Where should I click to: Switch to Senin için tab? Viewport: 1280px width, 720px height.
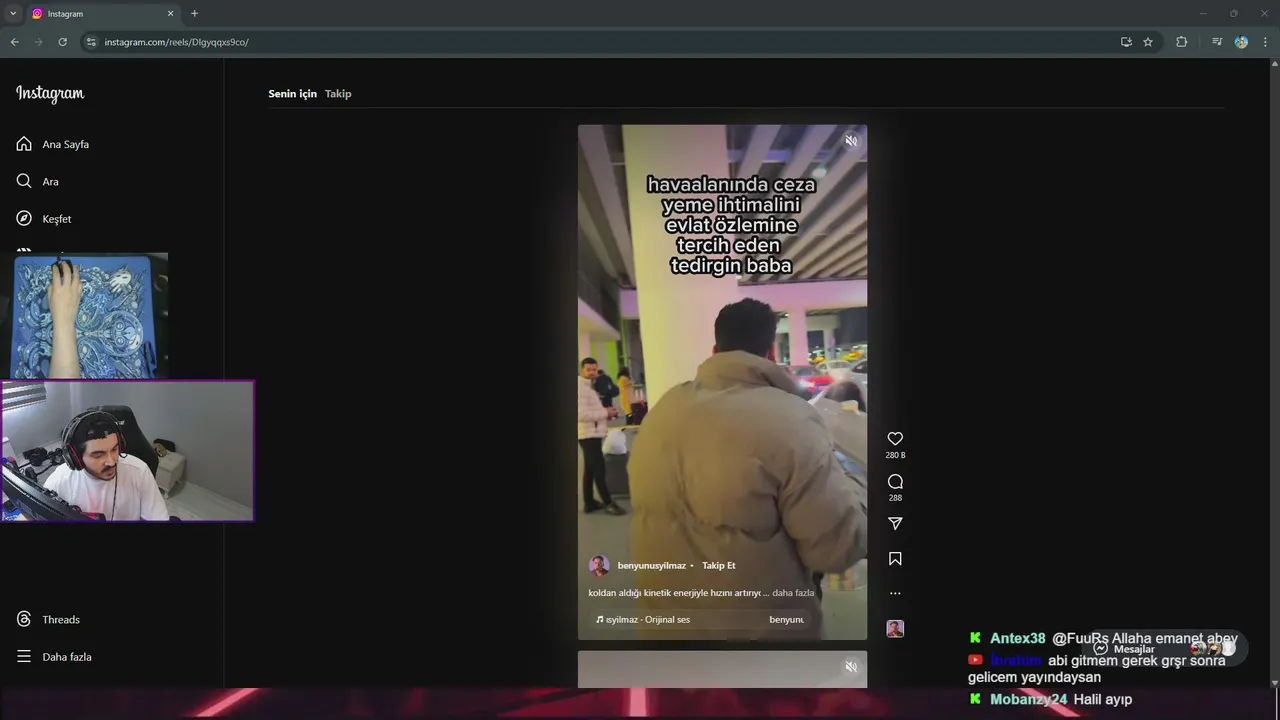[292, 93]
